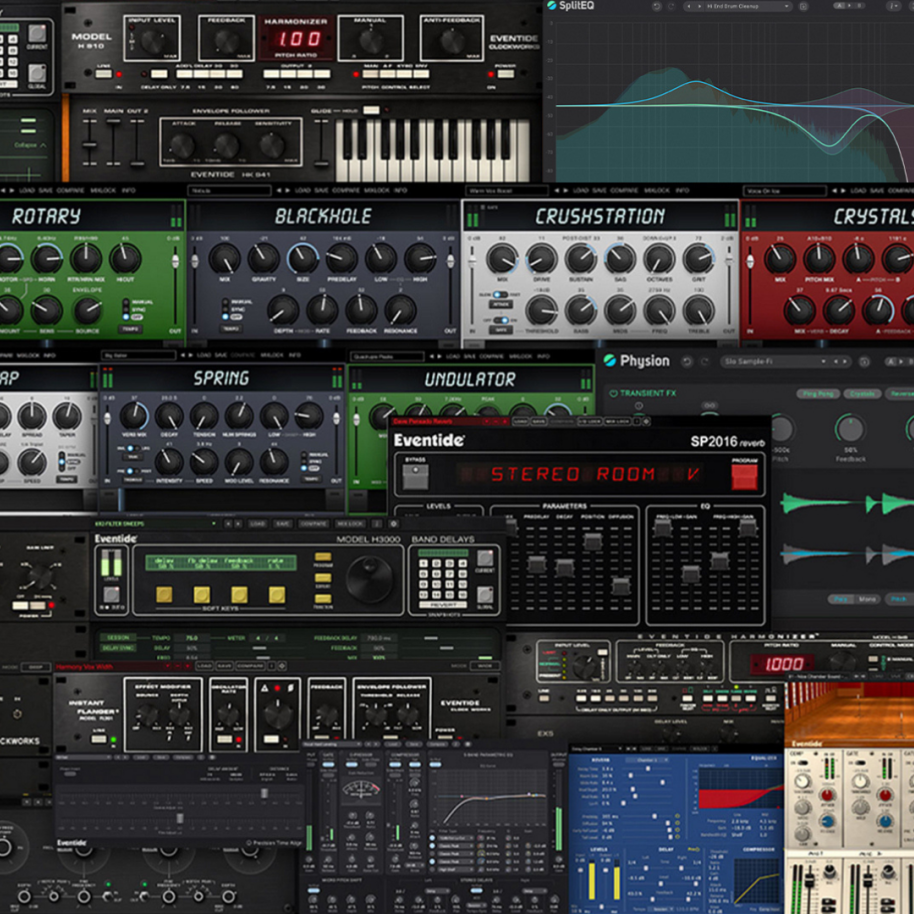Click the H3000 CURRENT snapshot button

pyautogui.click(x=485, y=558)
